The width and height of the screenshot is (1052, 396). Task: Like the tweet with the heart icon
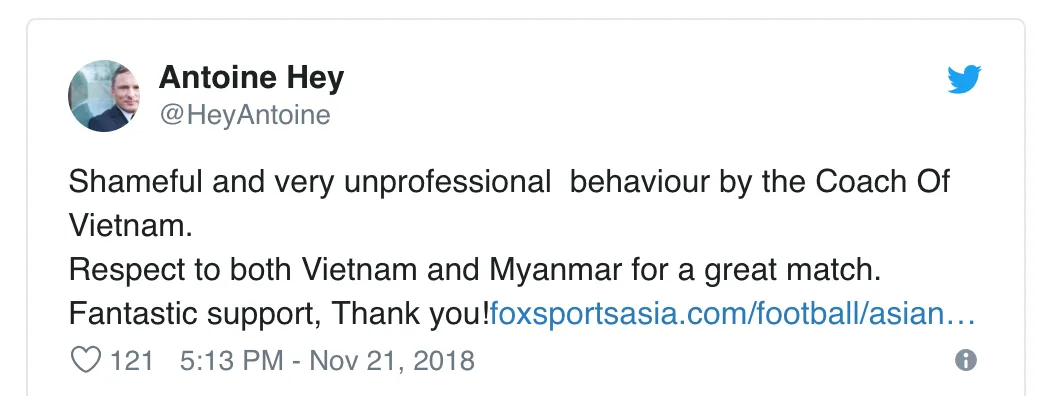(x=86, y=360)
